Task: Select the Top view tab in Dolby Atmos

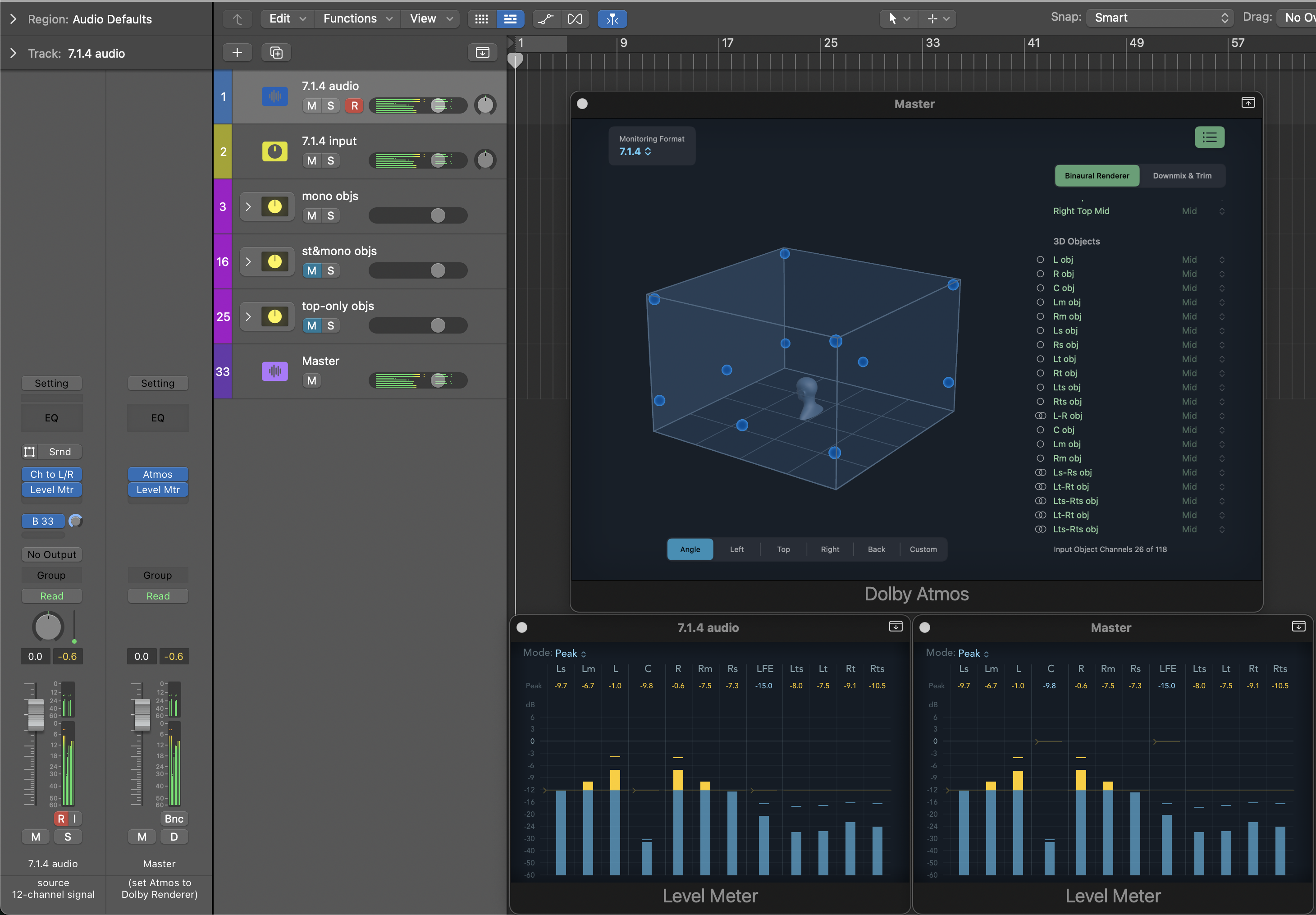Action: click(783, 549)
